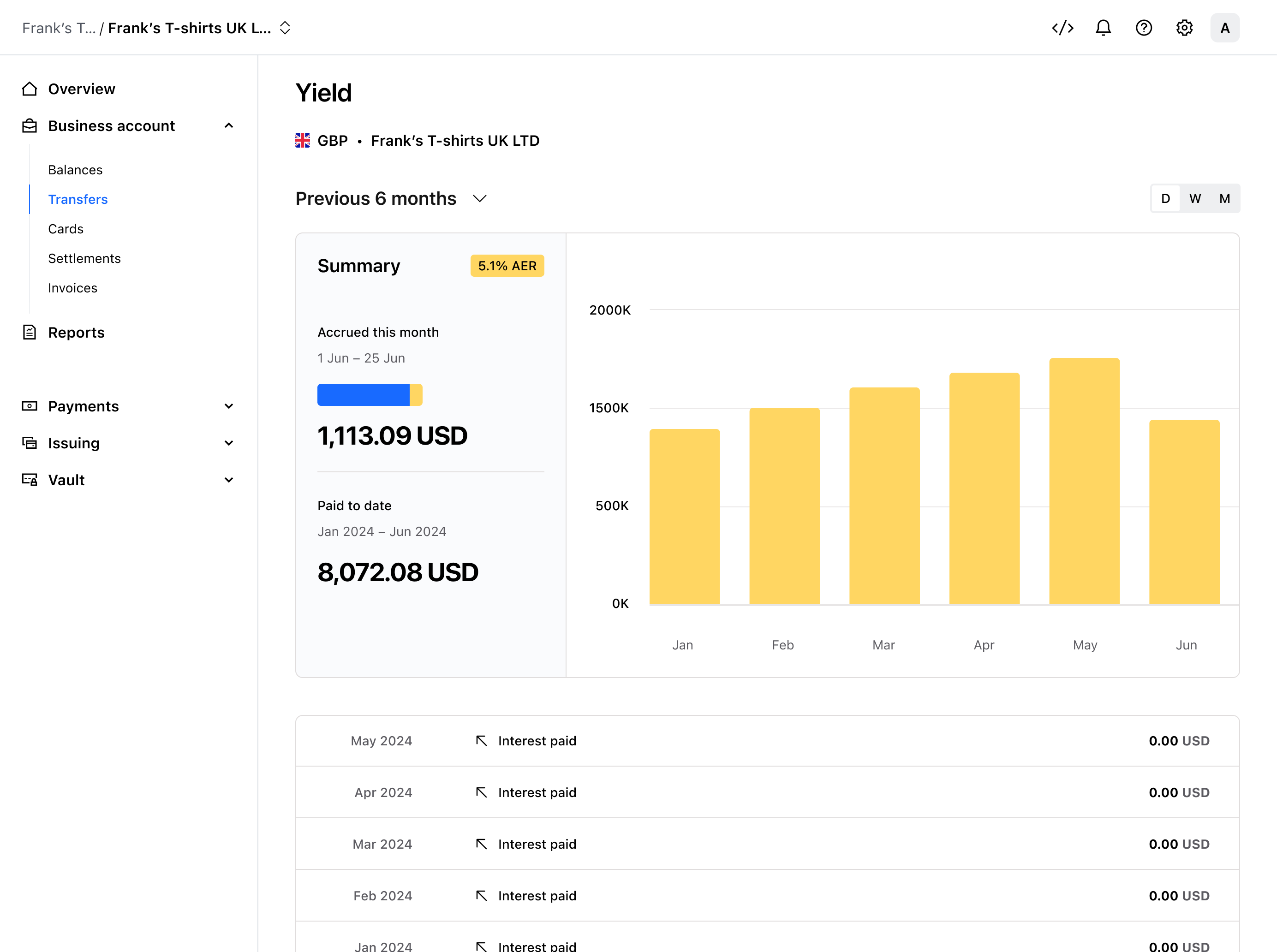Open Balances under Business account
This screenshot has width=1277, height=952.
(x=75, y=170)
